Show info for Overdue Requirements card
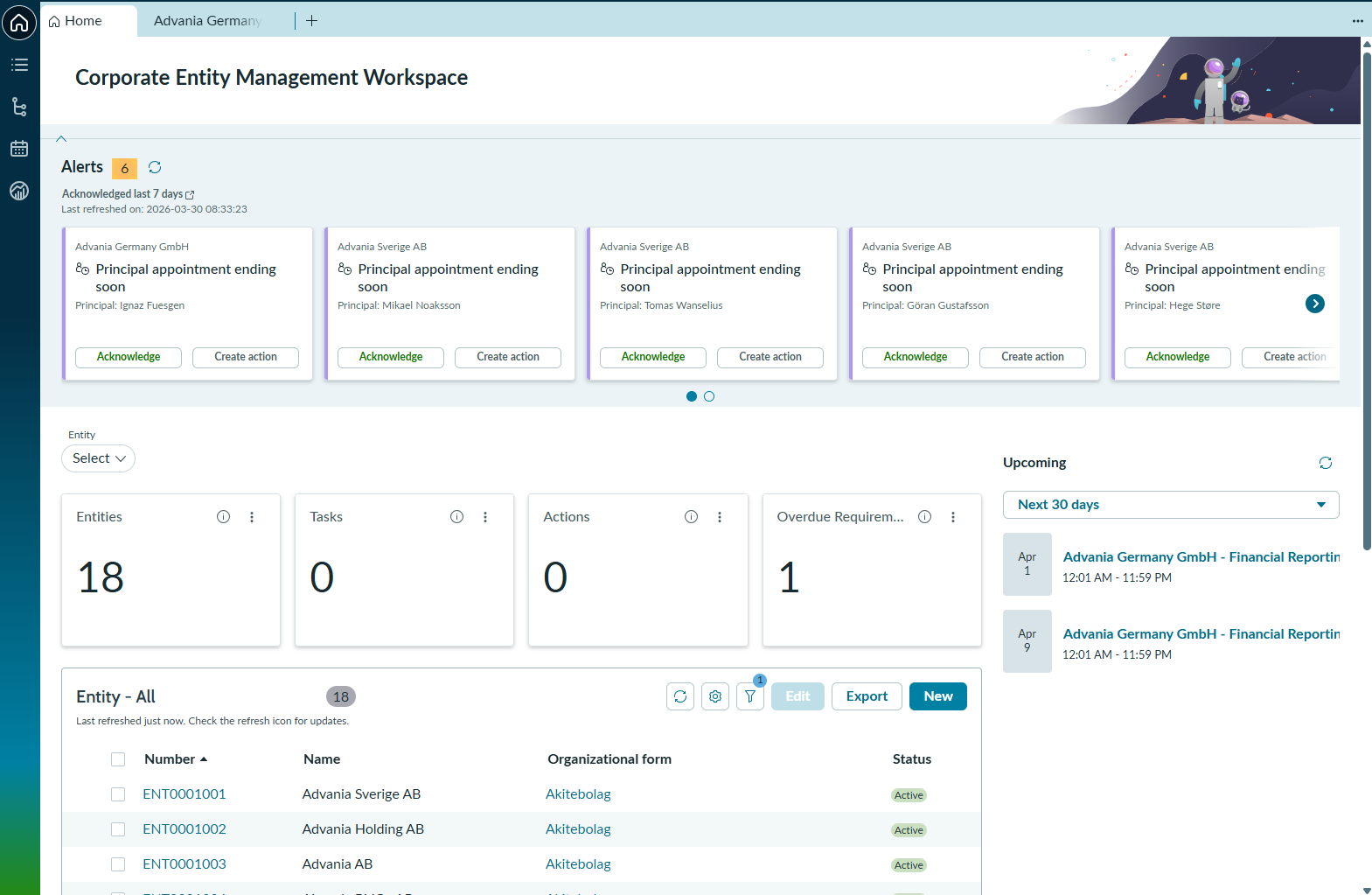 click(925, 517)
